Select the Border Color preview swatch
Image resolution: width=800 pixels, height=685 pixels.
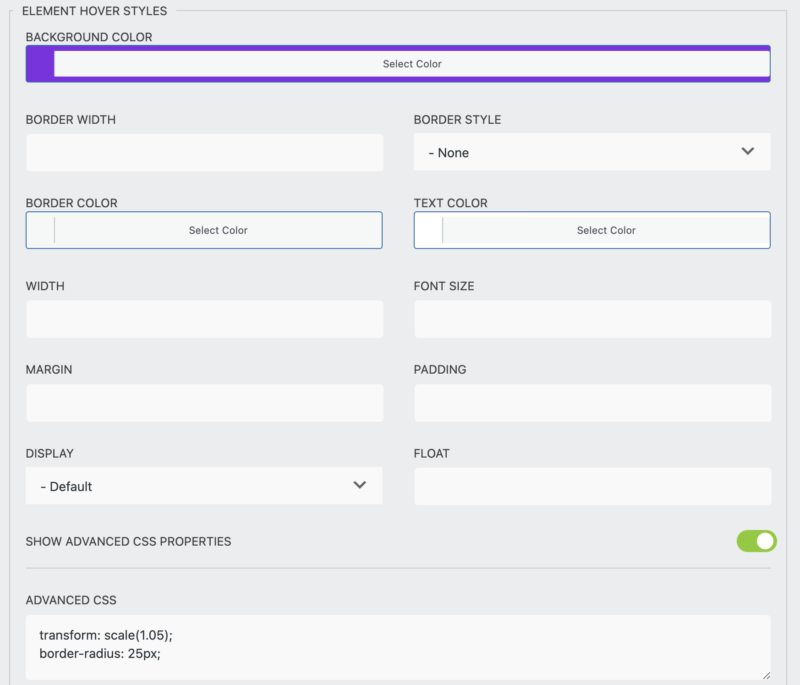coord(38,230)
